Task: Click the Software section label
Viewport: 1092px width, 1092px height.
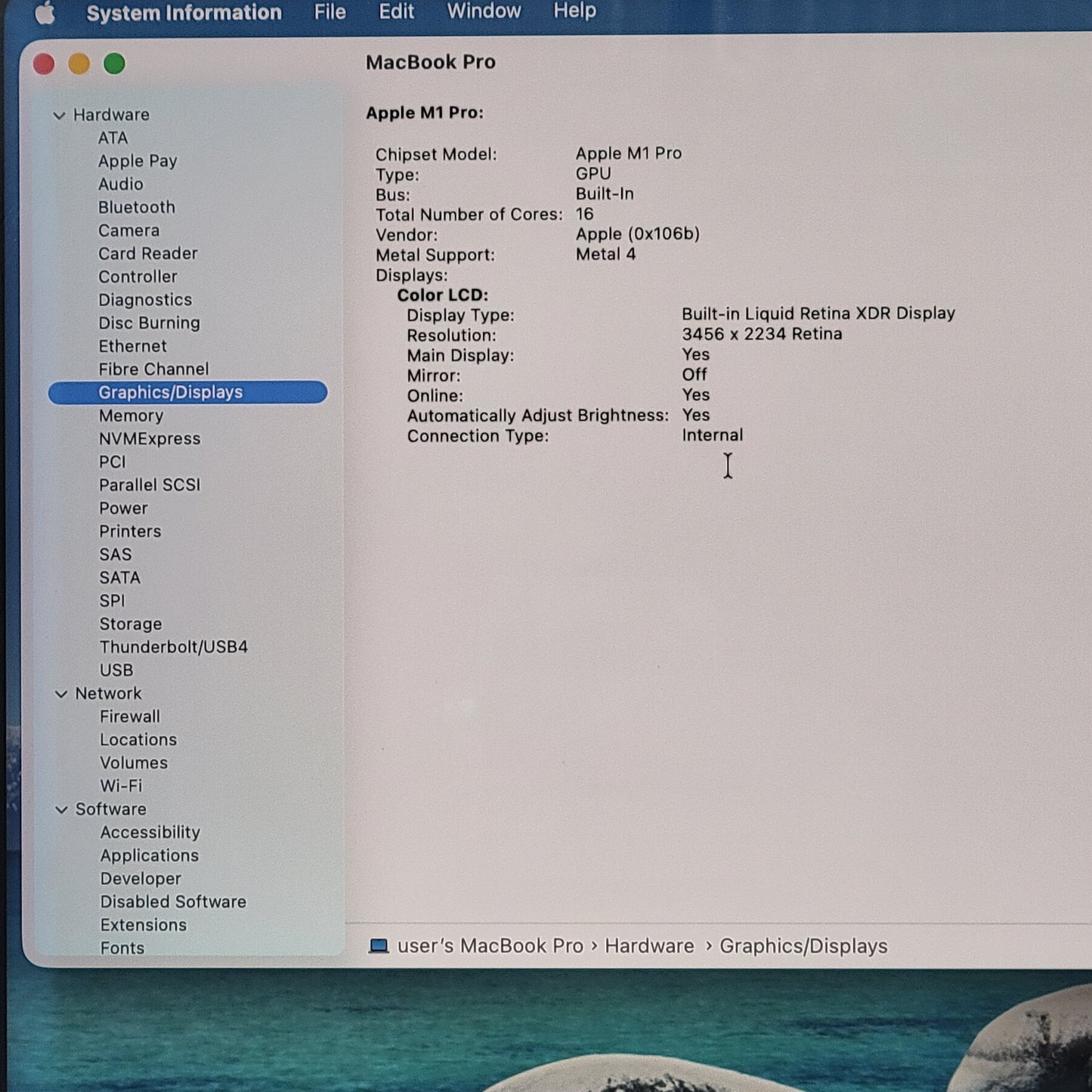Action: 110,809
